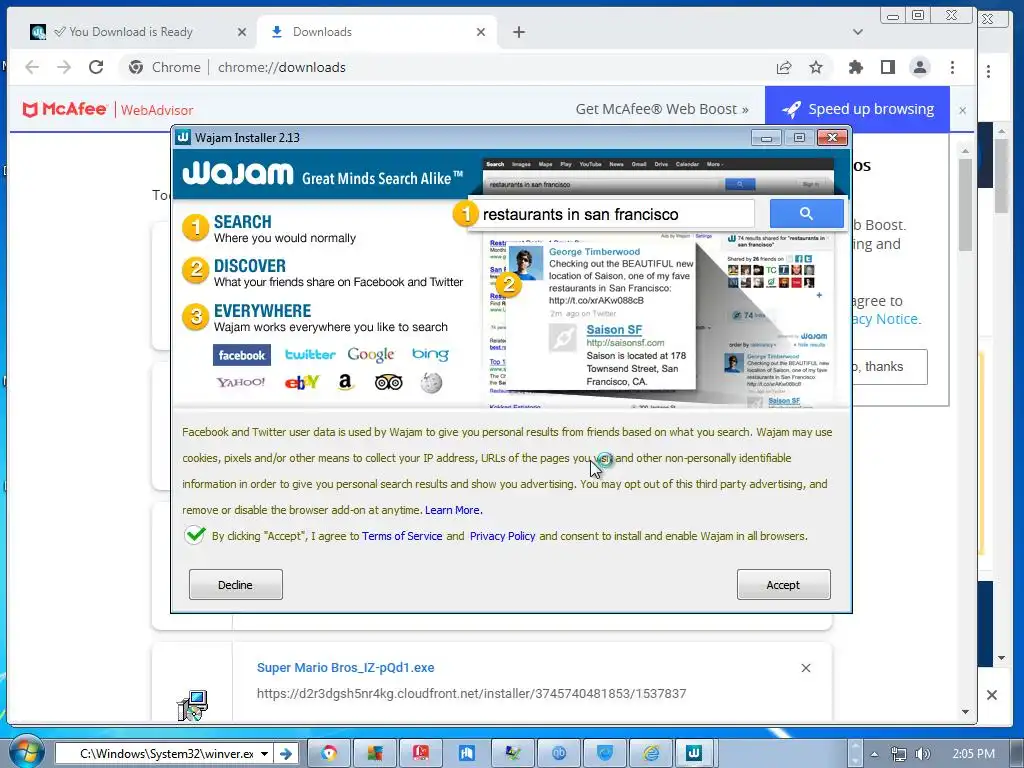Click the Amazon logo in the Wajam installer
Viewport: 1024px width, 768px height.
[x=345, y=382]
